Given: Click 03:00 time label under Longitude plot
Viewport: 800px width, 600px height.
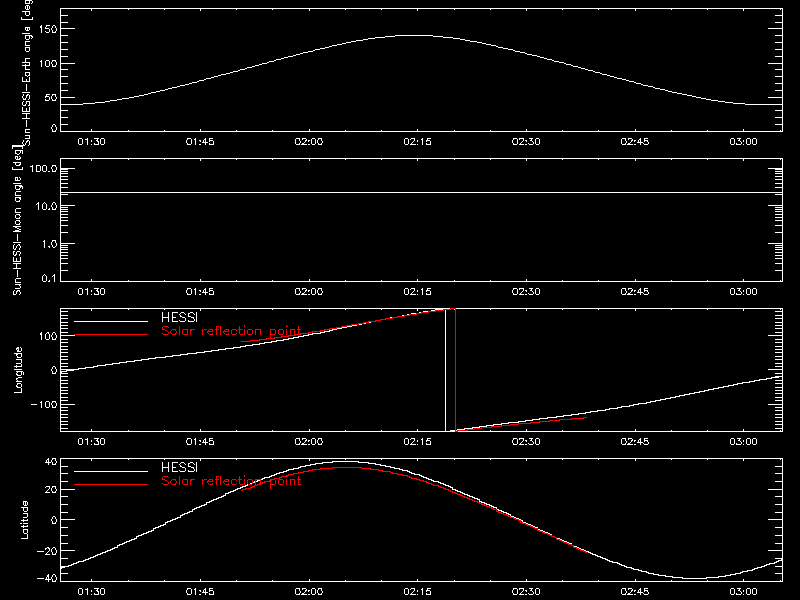Looking at the screenshot, I should (743, 441).
